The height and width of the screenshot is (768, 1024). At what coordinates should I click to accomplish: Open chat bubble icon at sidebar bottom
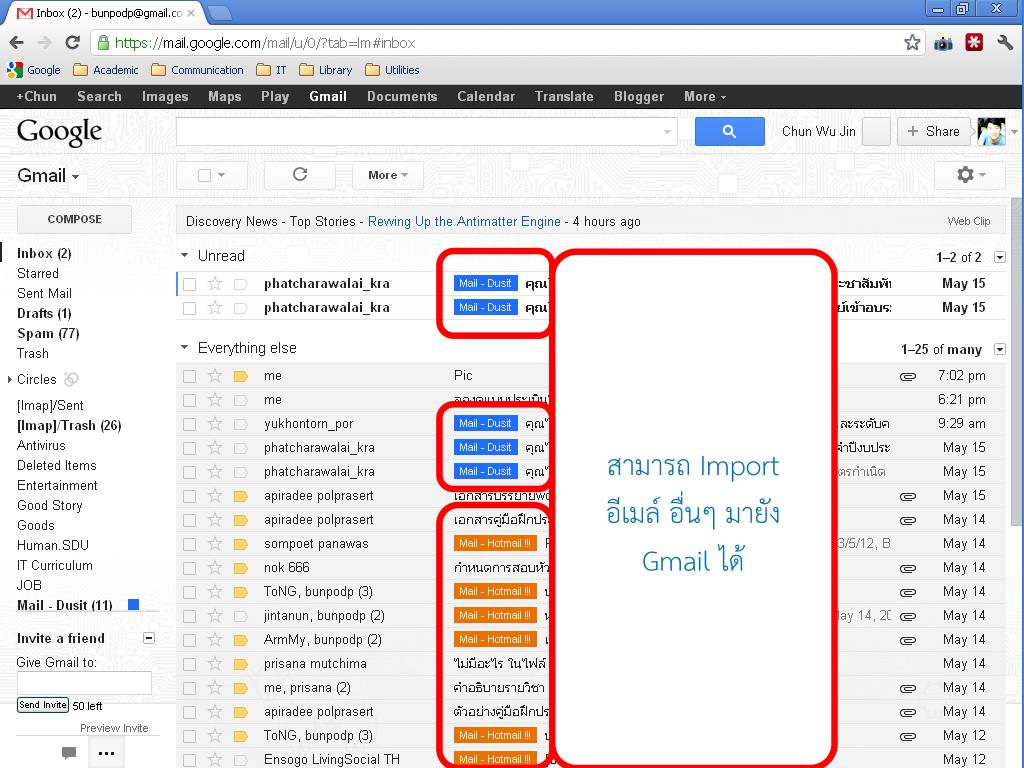click(x=69, y=752)
